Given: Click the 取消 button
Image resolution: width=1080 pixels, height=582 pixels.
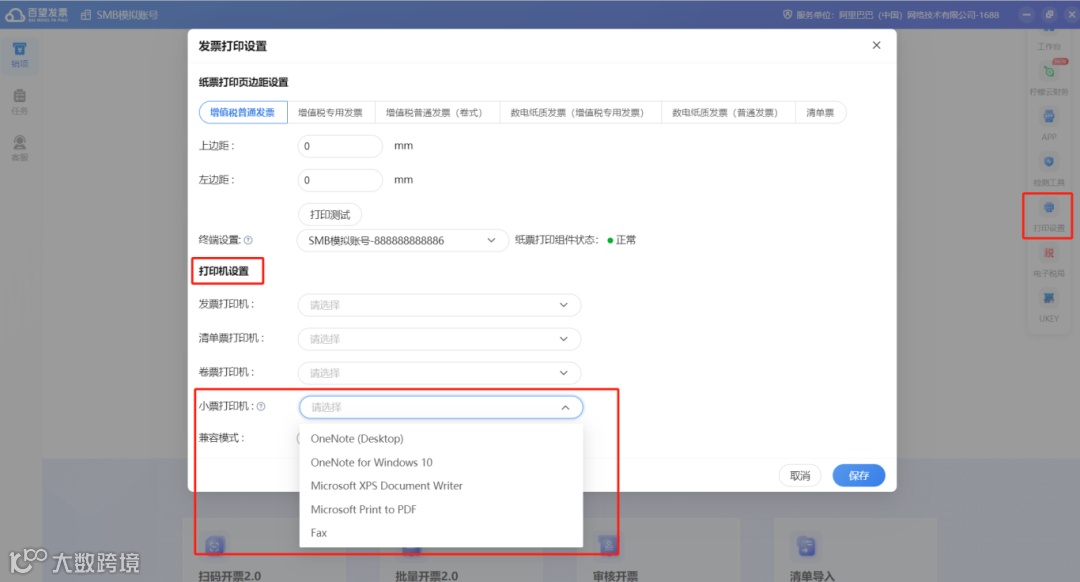Looking at the screenshot, I should point(800,475).
